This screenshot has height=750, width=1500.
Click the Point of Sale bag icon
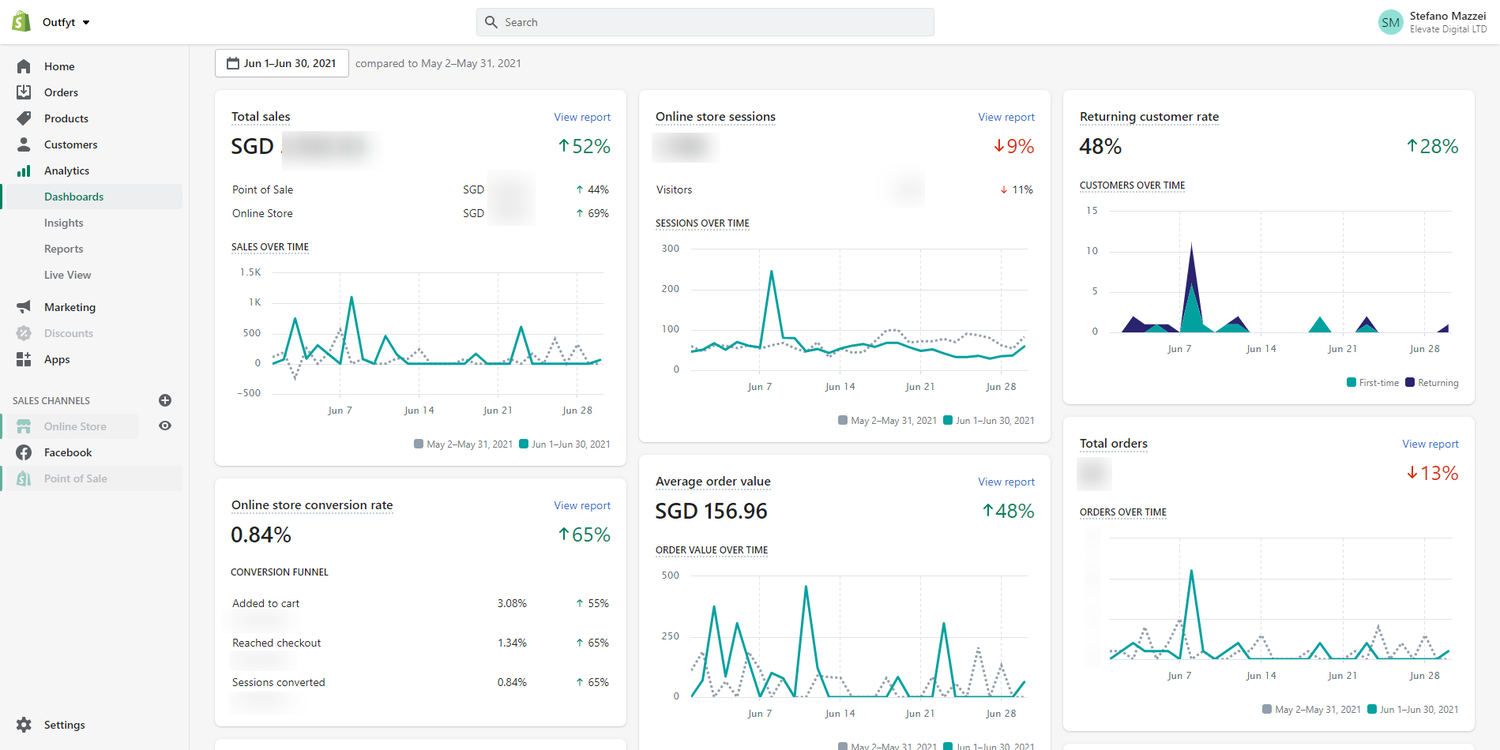pos(24,478)
